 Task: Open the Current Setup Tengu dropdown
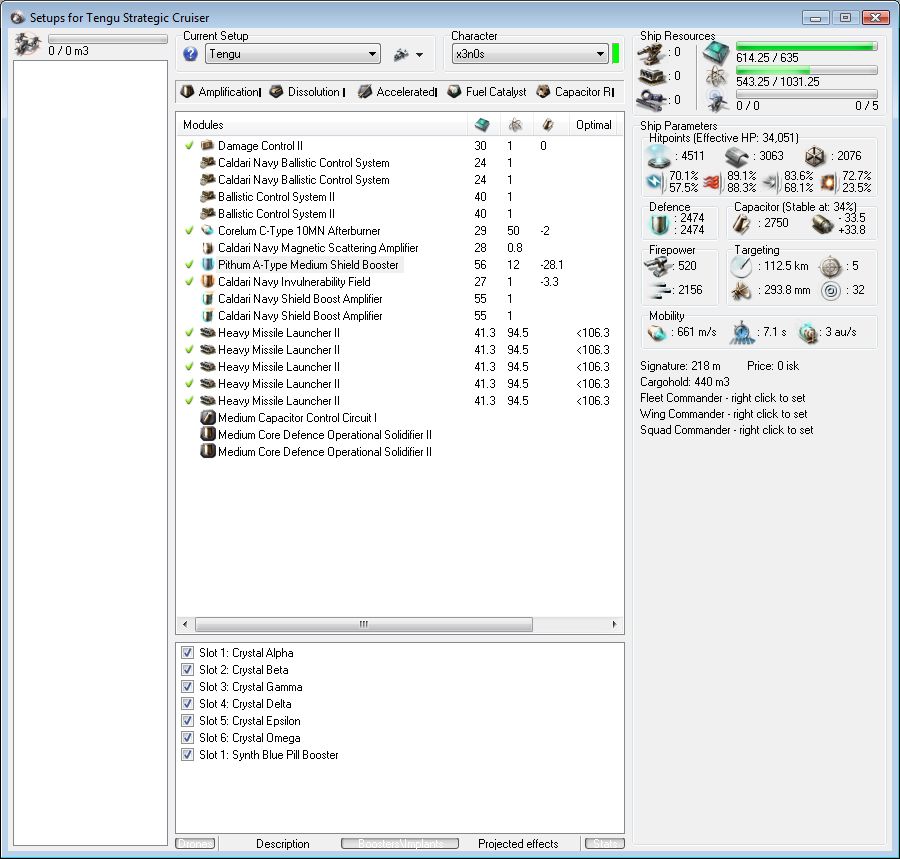pos(293,54)
